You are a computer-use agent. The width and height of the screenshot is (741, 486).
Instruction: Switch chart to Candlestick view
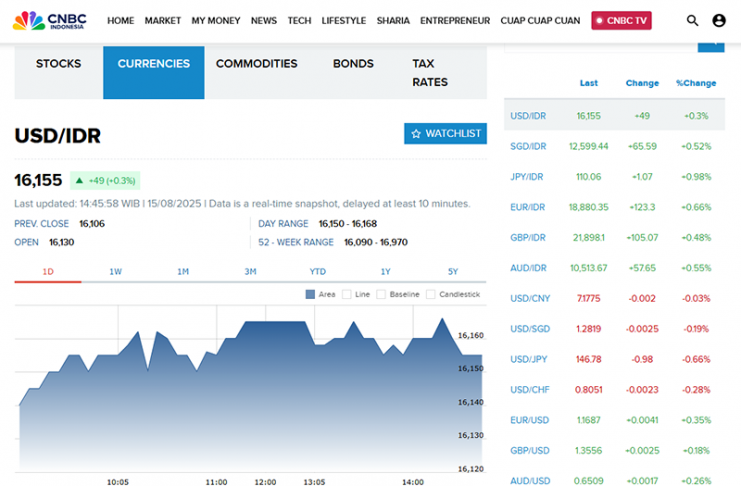[453, 294]
